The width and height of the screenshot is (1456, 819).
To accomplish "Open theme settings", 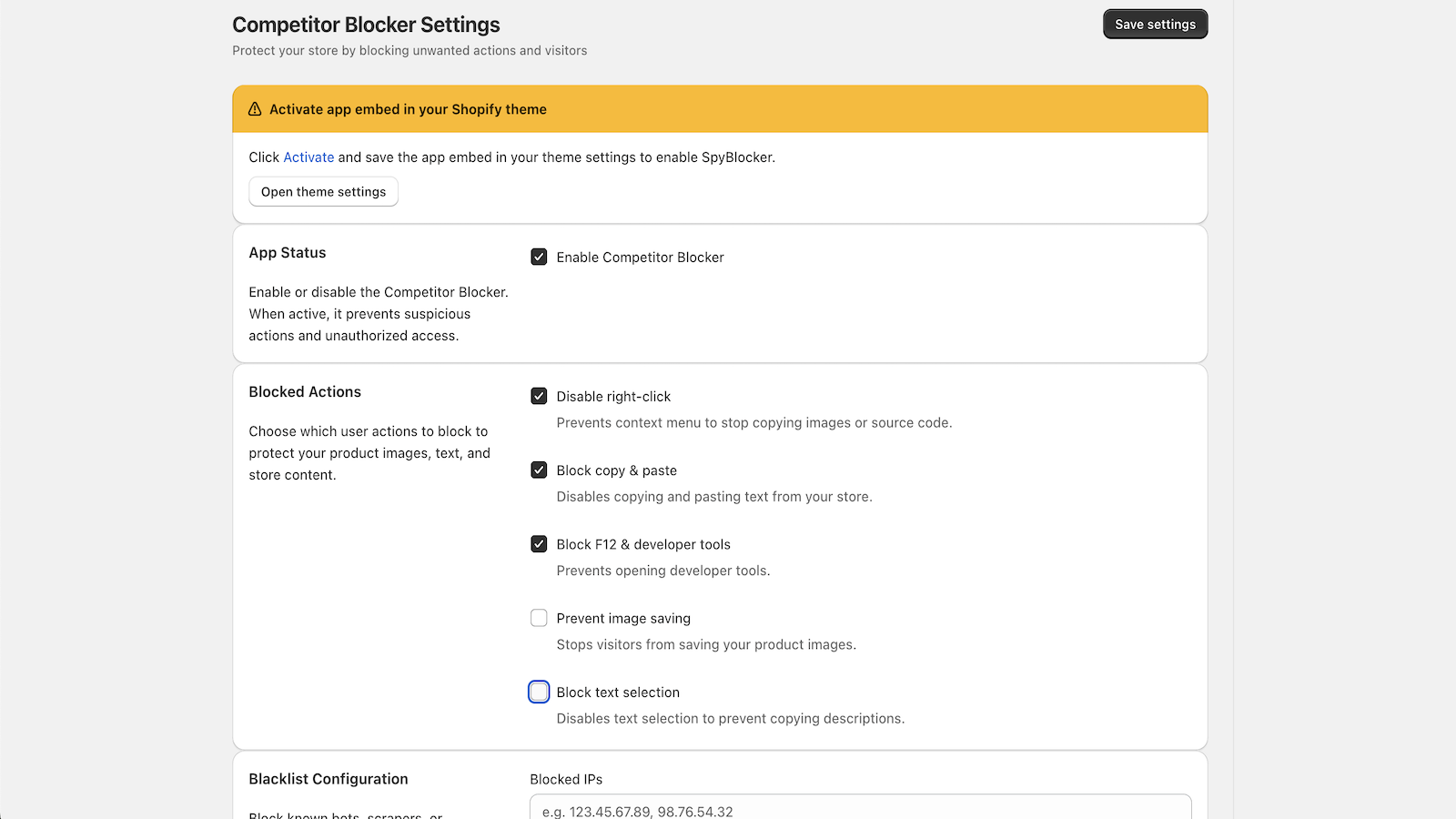I will tap(323, 192).
